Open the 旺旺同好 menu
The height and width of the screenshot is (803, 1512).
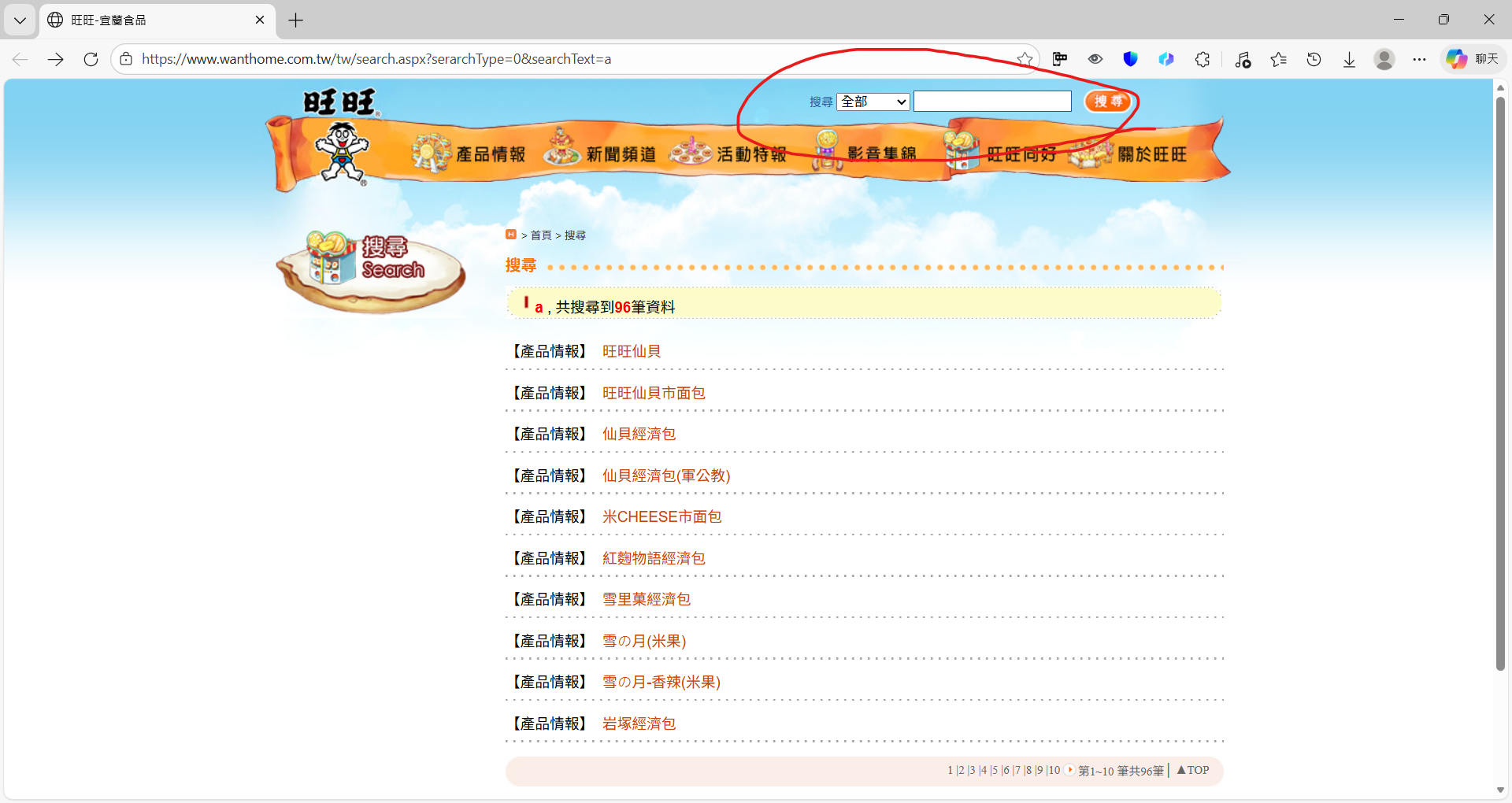coord(1000,152)
